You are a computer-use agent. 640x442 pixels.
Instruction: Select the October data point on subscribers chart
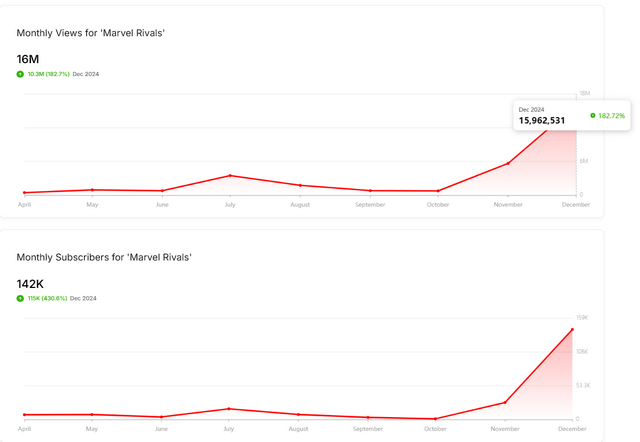pos(436,419)
